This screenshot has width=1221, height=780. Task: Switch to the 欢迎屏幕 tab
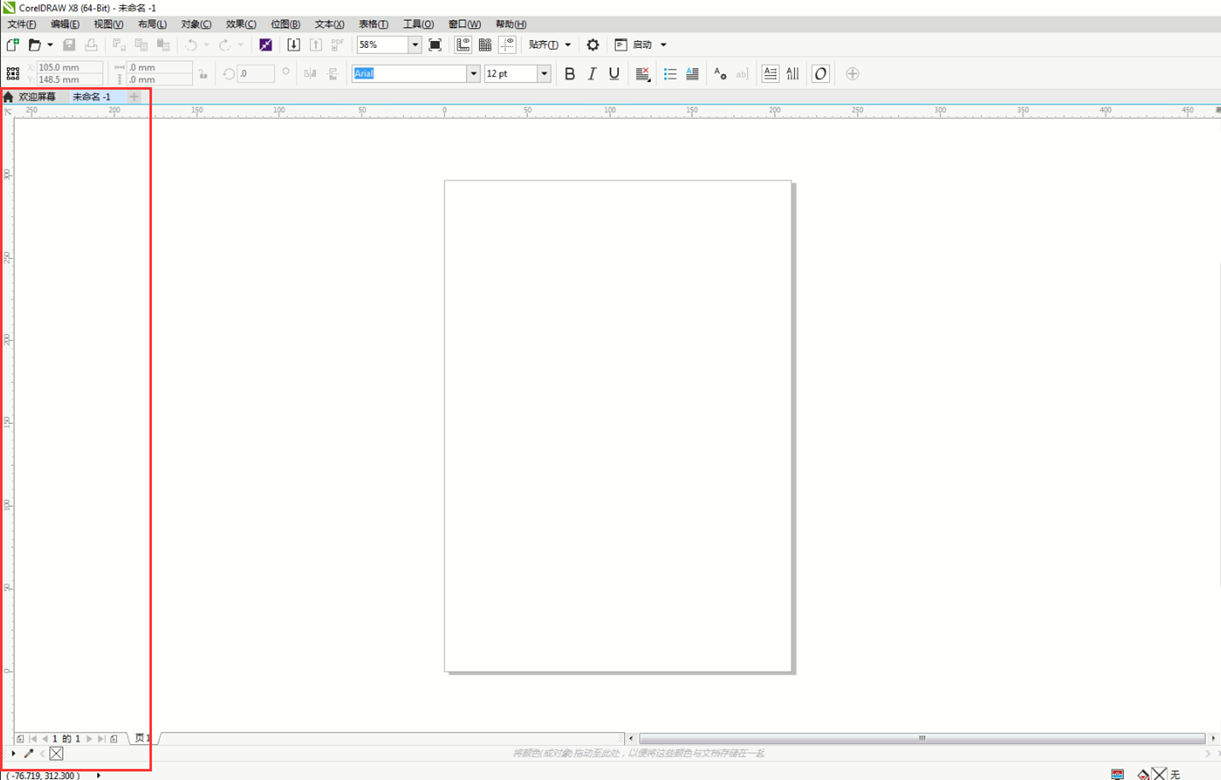pyautogui.click(x=37, y=97)
